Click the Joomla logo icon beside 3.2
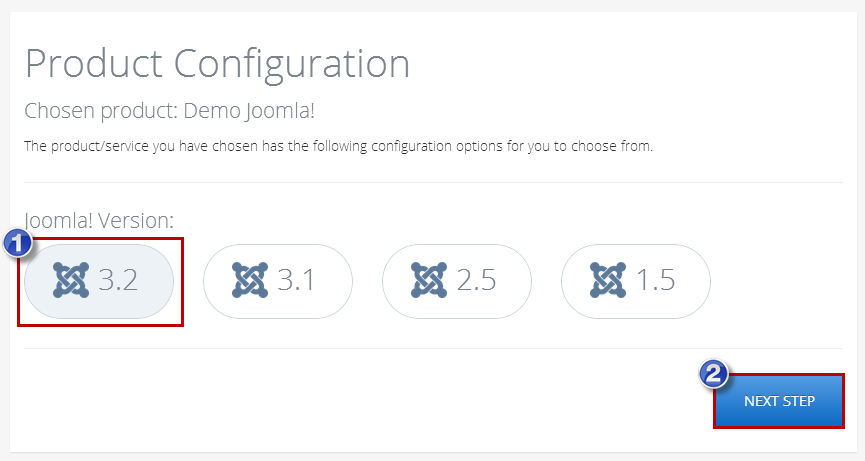Viewport: 865px width, 461px height. coord(71,280)
